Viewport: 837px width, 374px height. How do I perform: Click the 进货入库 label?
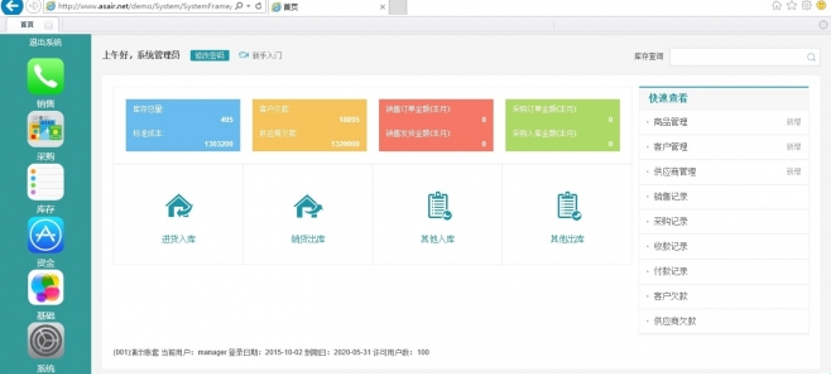[179, 239]
